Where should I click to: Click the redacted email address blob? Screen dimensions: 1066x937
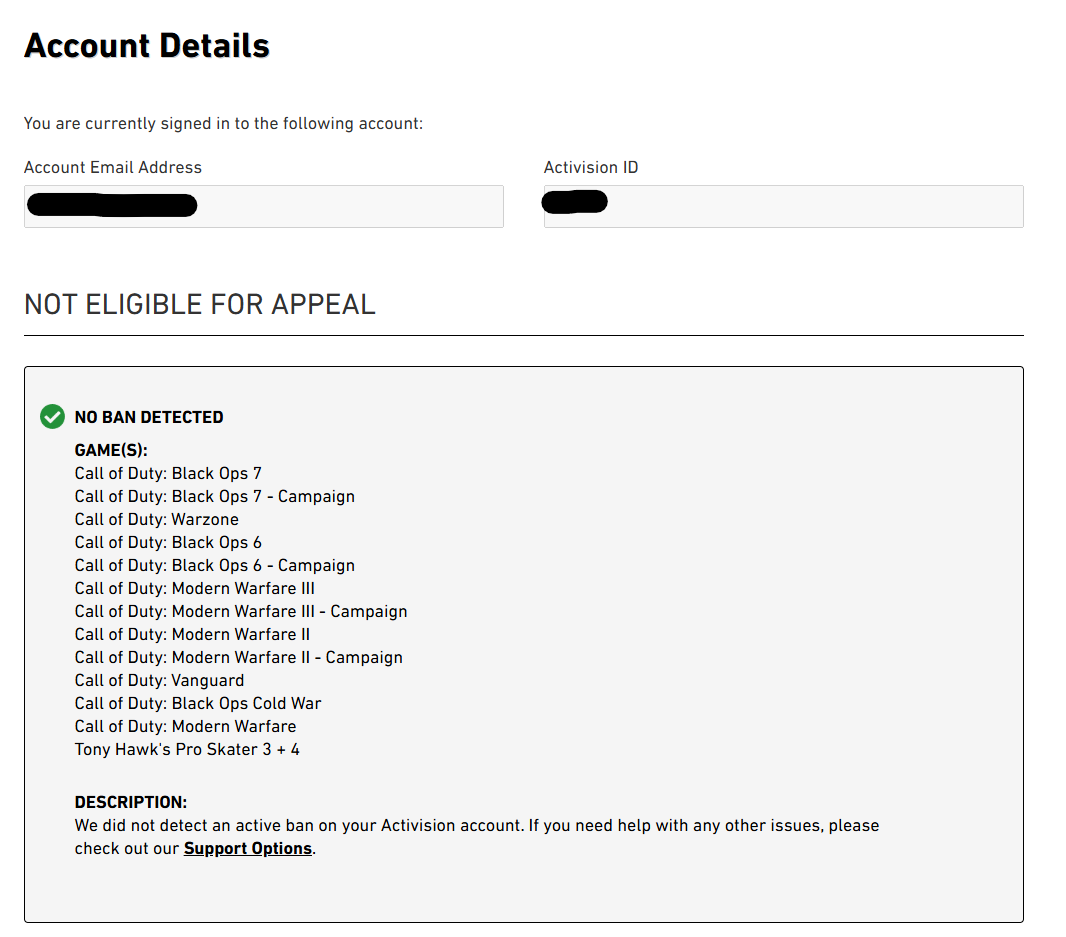tap(112, 205)
